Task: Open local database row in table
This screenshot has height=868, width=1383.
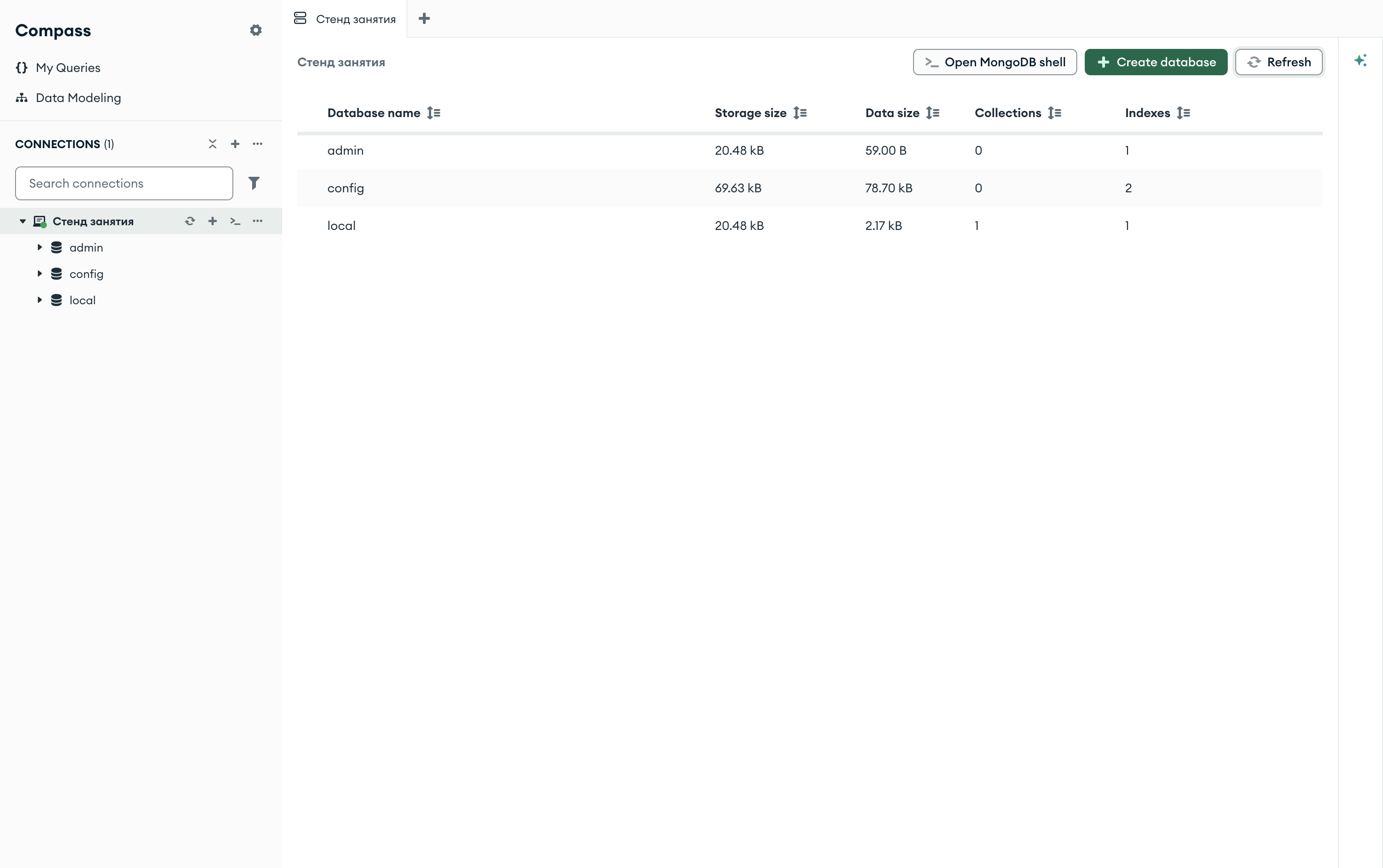Action: pos(810,226)
